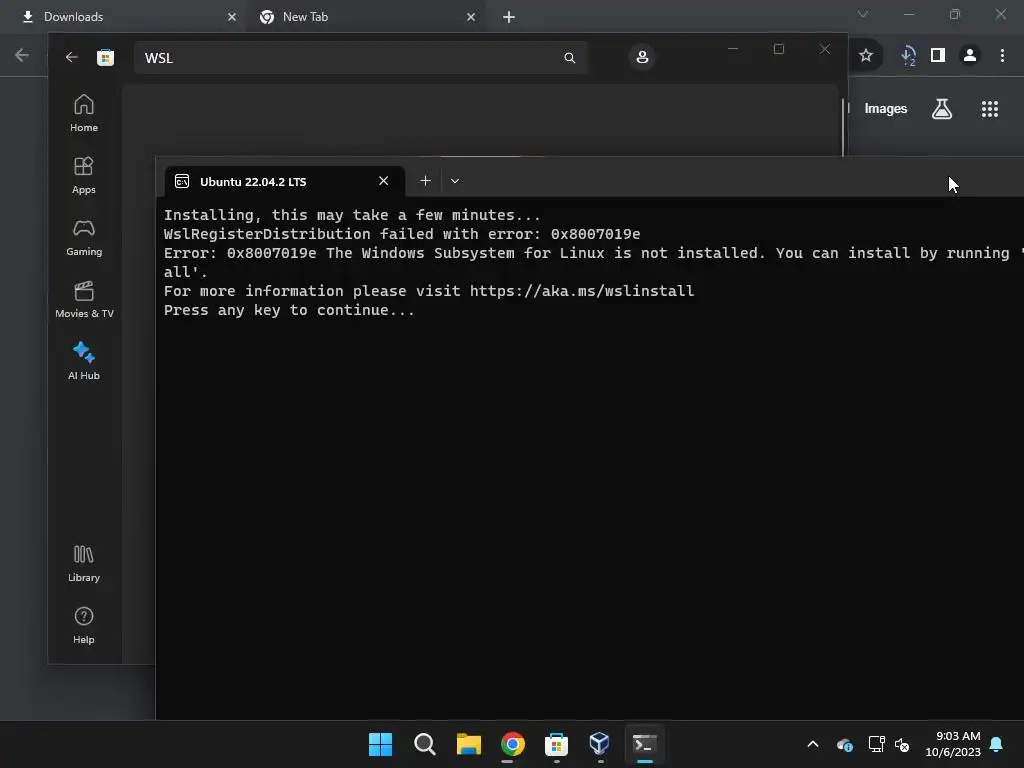The height and width of the screenshot is (768, 1024).
Task: Switch to the New Tab tab in Chrome
Action: [x=366, y=17]
